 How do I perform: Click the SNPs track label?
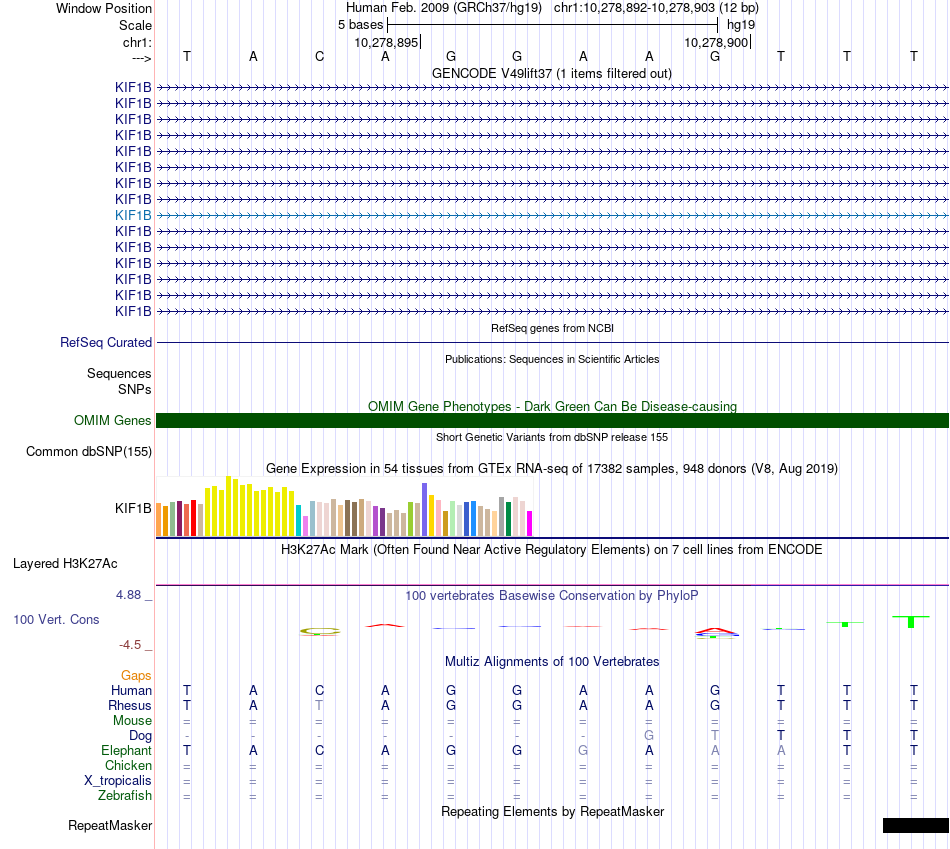tap(135, 389)
